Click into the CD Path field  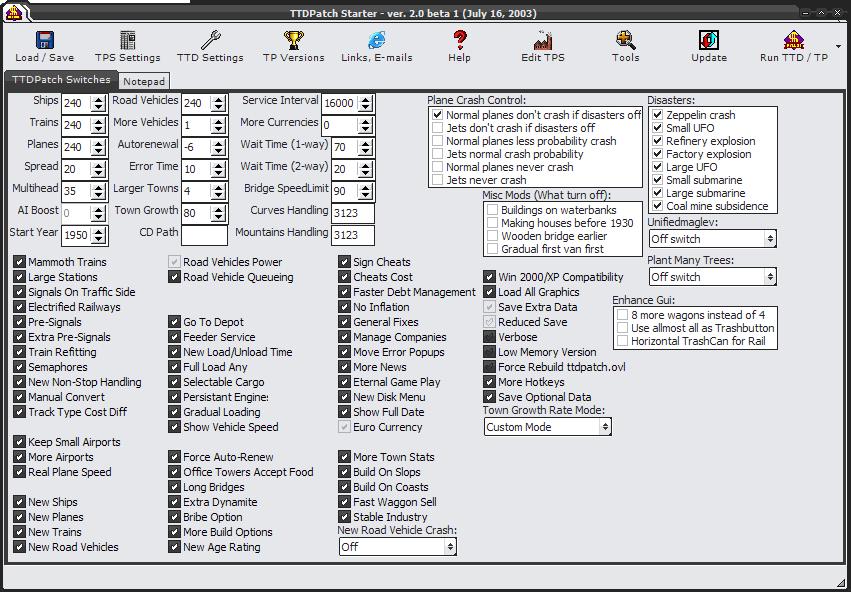204,235
